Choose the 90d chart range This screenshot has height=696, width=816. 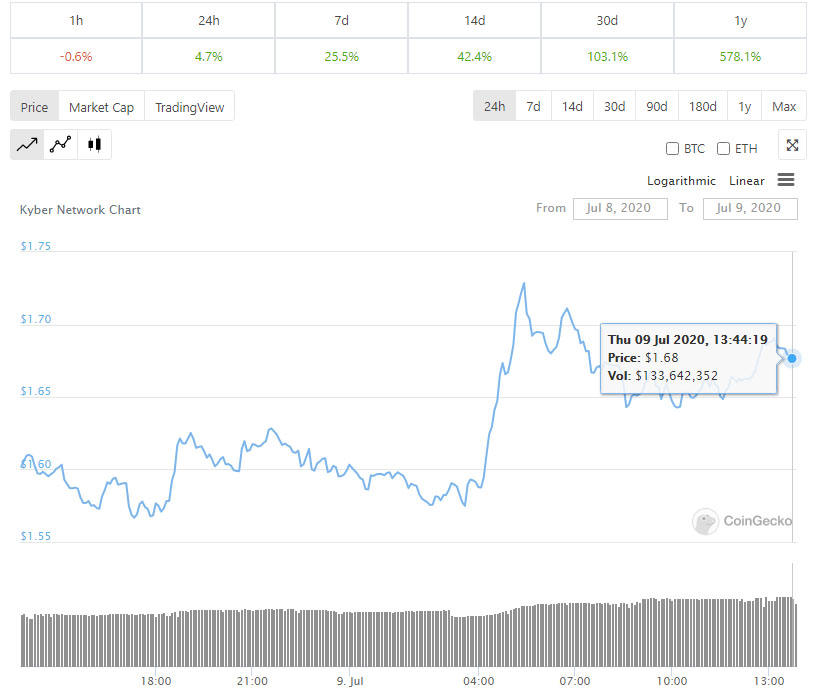click(x=657, y=106)
